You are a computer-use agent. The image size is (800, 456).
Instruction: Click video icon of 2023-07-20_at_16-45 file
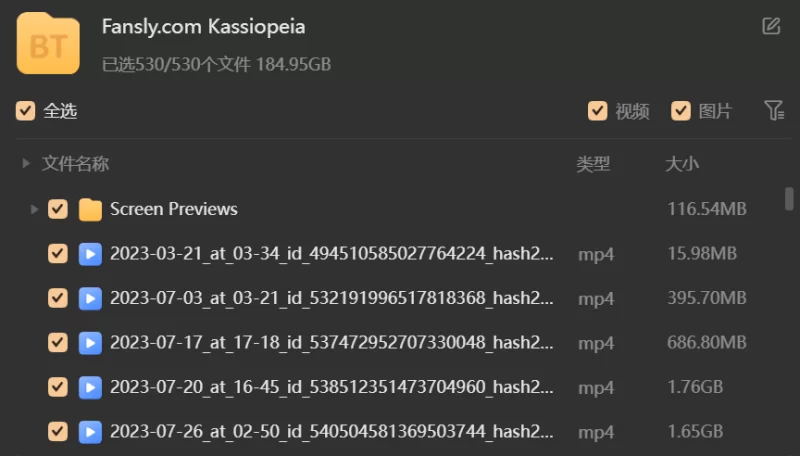pyautogui.click(x=90, y=387)
